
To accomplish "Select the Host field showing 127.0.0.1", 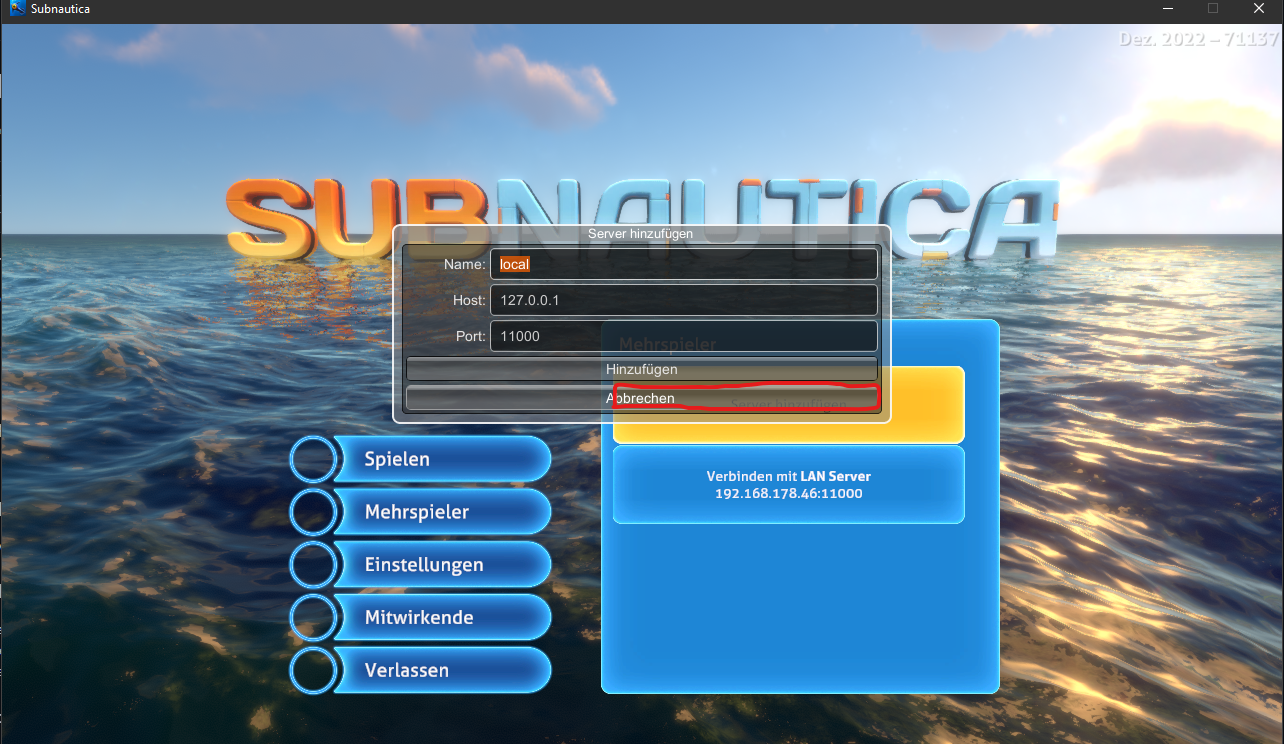I will pos(683,300).
